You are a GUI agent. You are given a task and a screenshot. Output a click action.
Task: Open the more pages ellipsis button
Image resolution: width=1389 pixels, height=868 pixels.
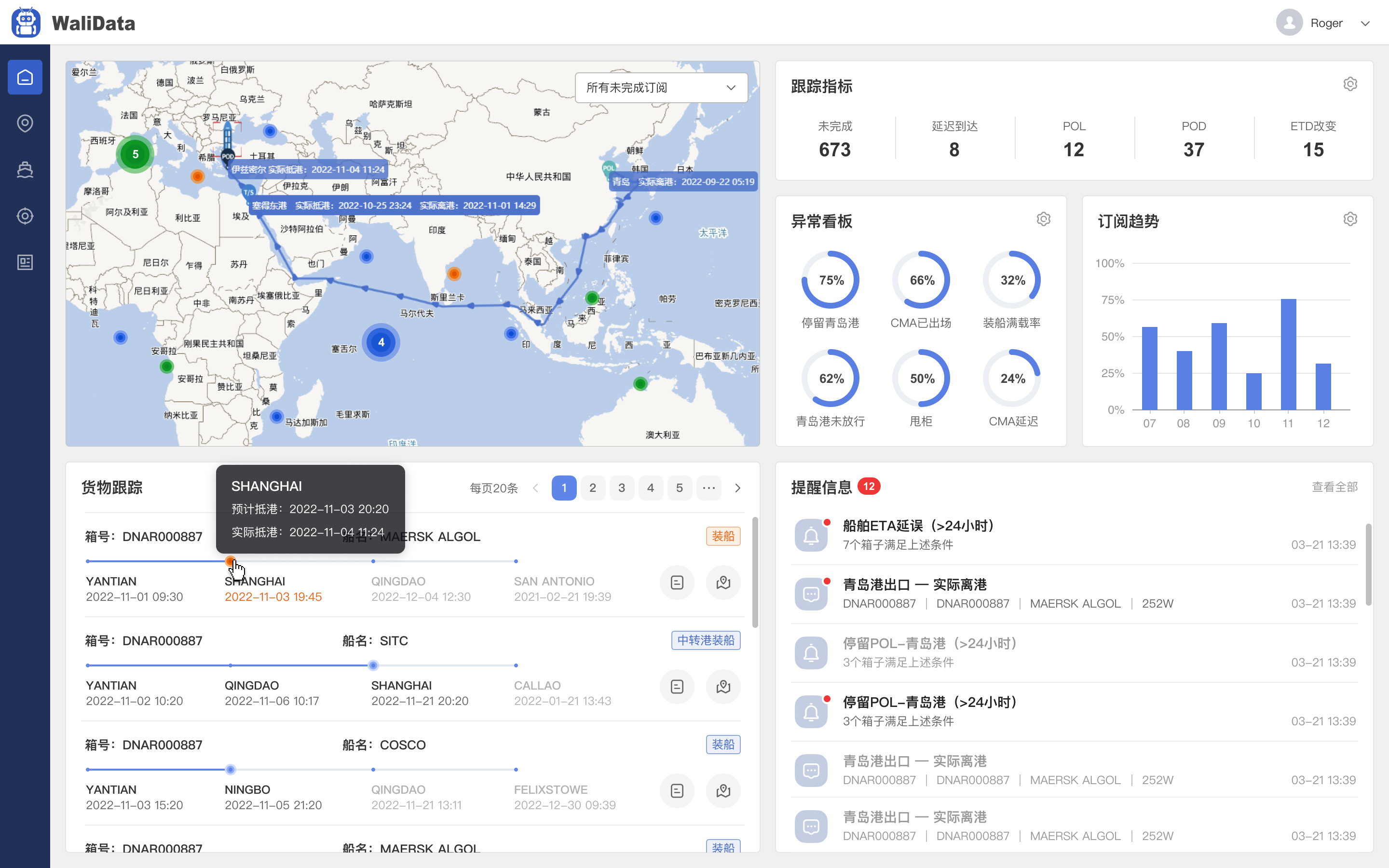click(709, 488)
